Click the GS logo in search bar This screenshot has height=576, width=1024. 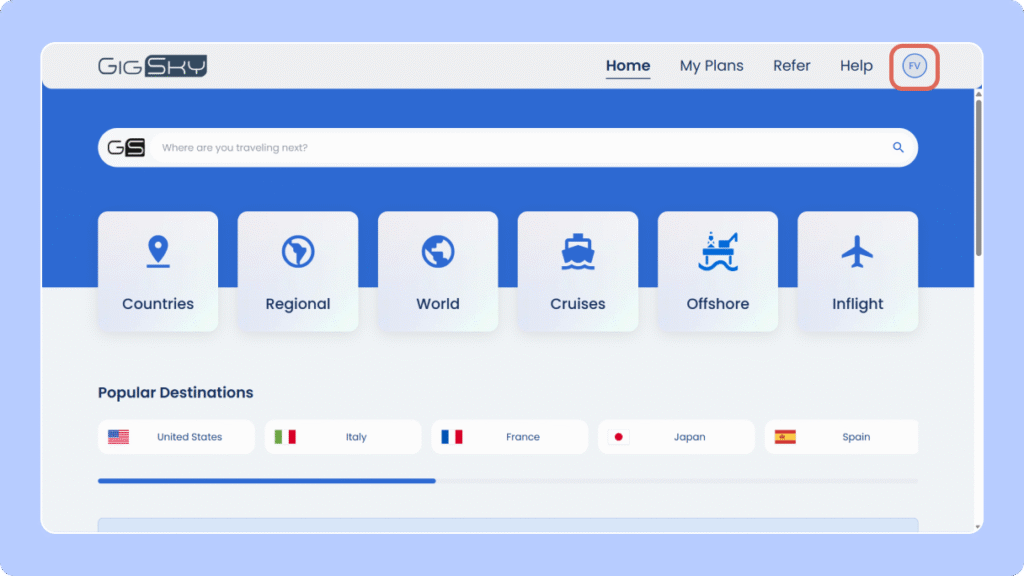tap(127, 148)
